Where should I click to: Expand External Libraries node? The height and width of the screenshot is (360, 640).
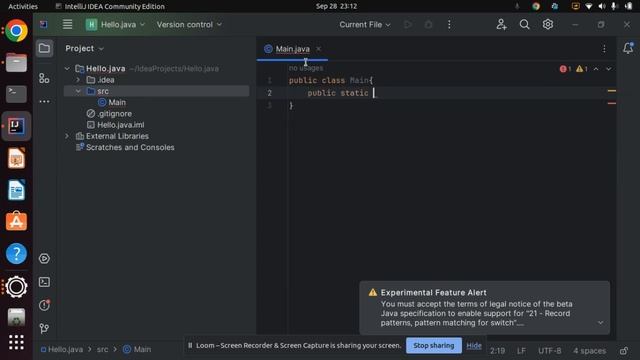pos(67,136)
